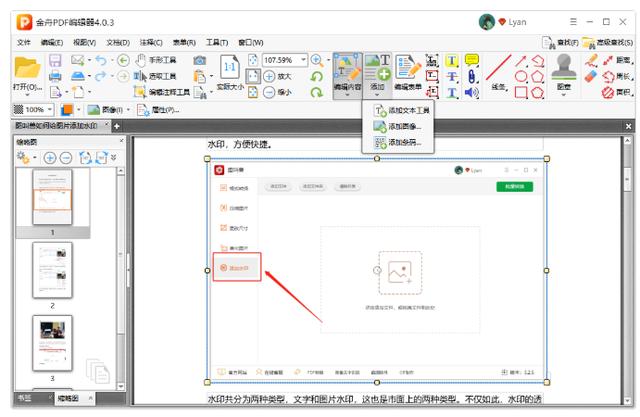Viewport: 640px width, 417px height.
Task: Choose the edit annotation tool (编辑注释工具)
Action: point(162,92)
